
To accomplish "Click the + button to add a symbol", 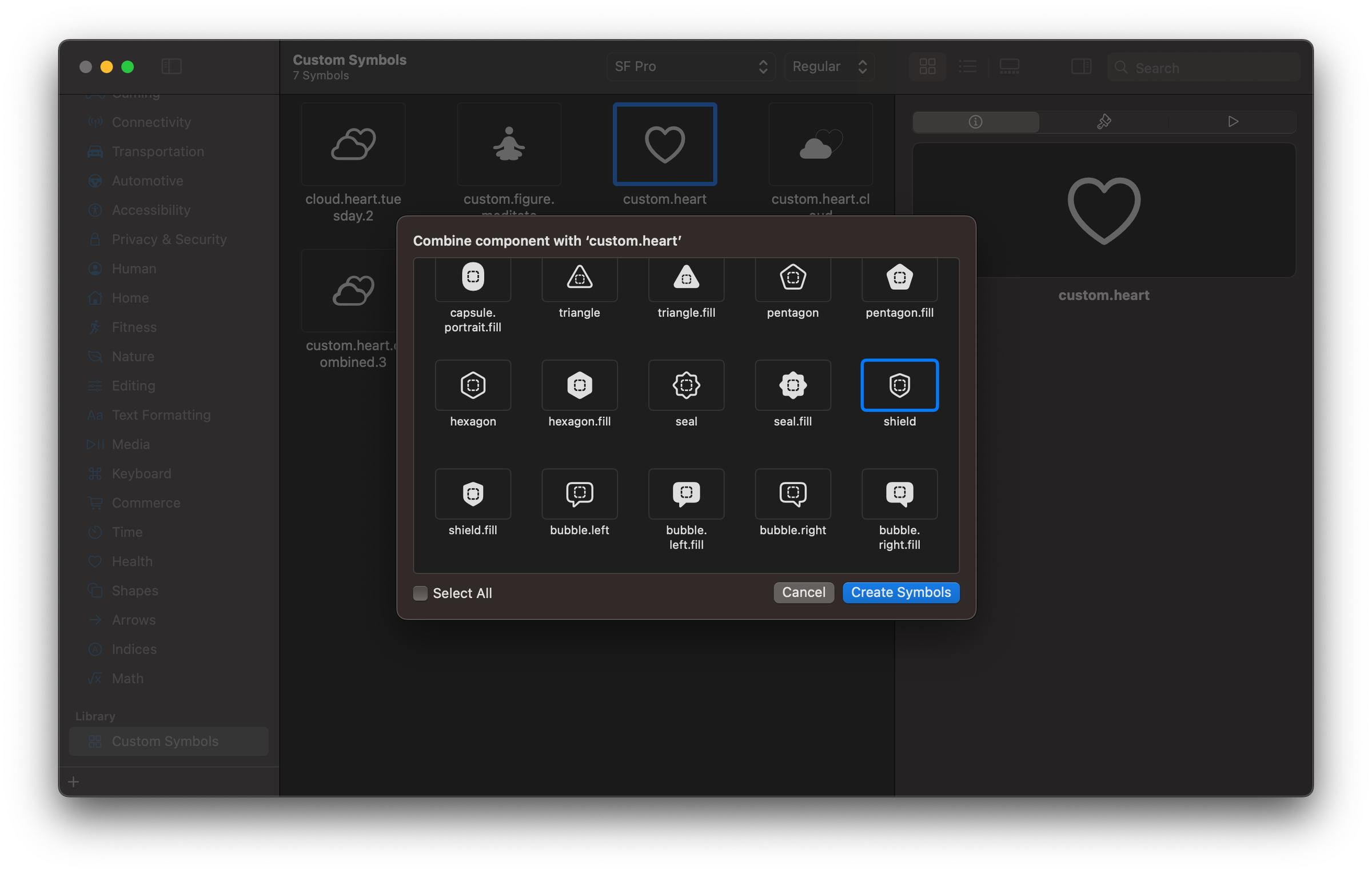I will point(73,781).
